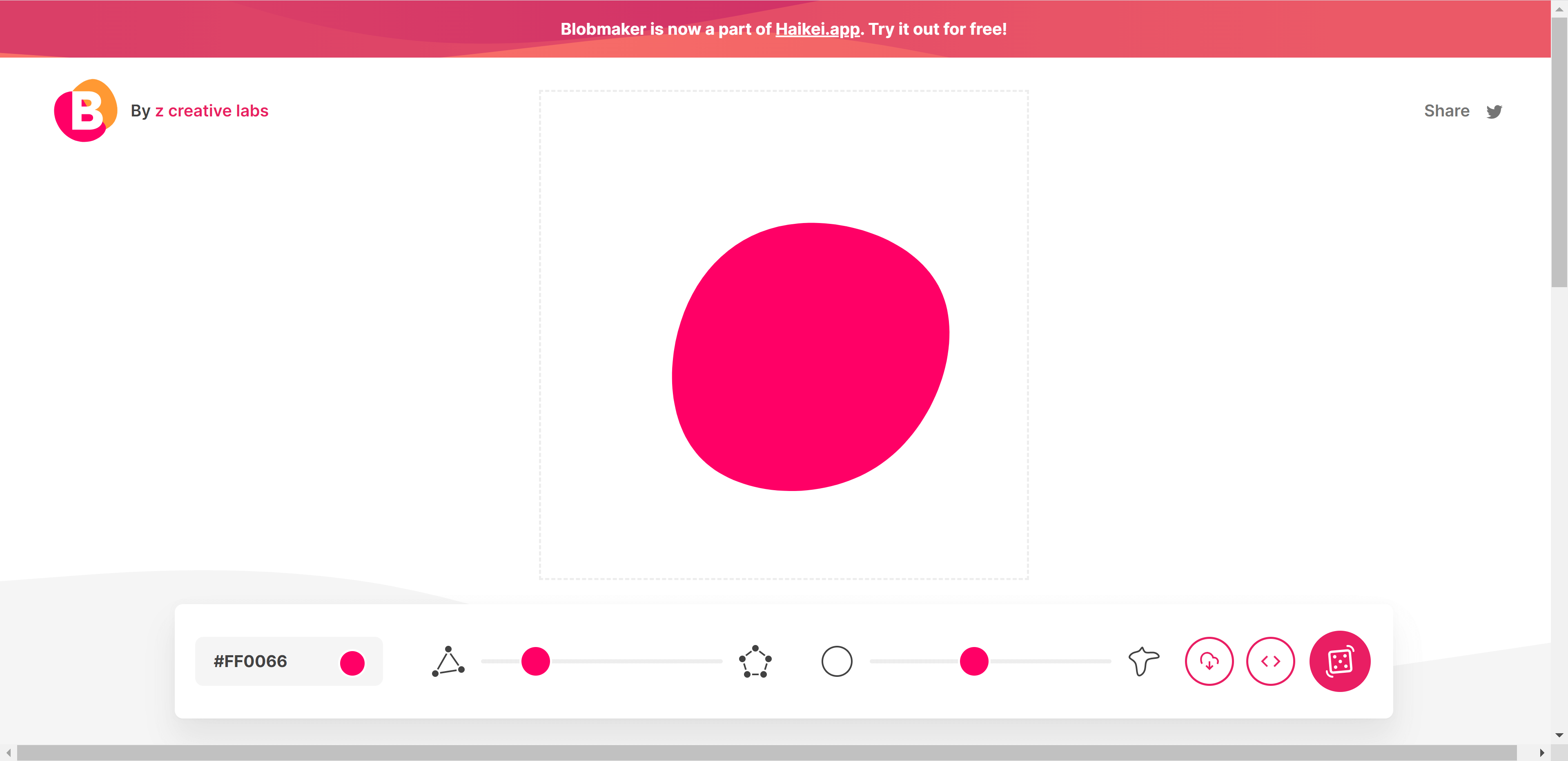Open the pink color swatch picker

(x=352, y=663)
